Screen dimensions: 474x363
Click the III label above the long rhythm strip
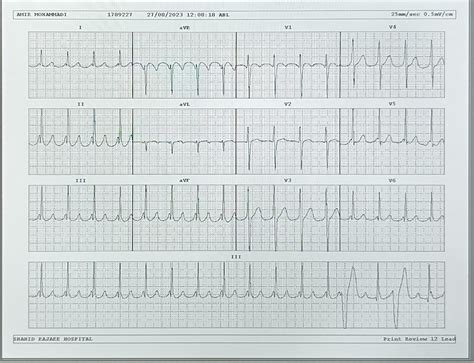point(236,257)
